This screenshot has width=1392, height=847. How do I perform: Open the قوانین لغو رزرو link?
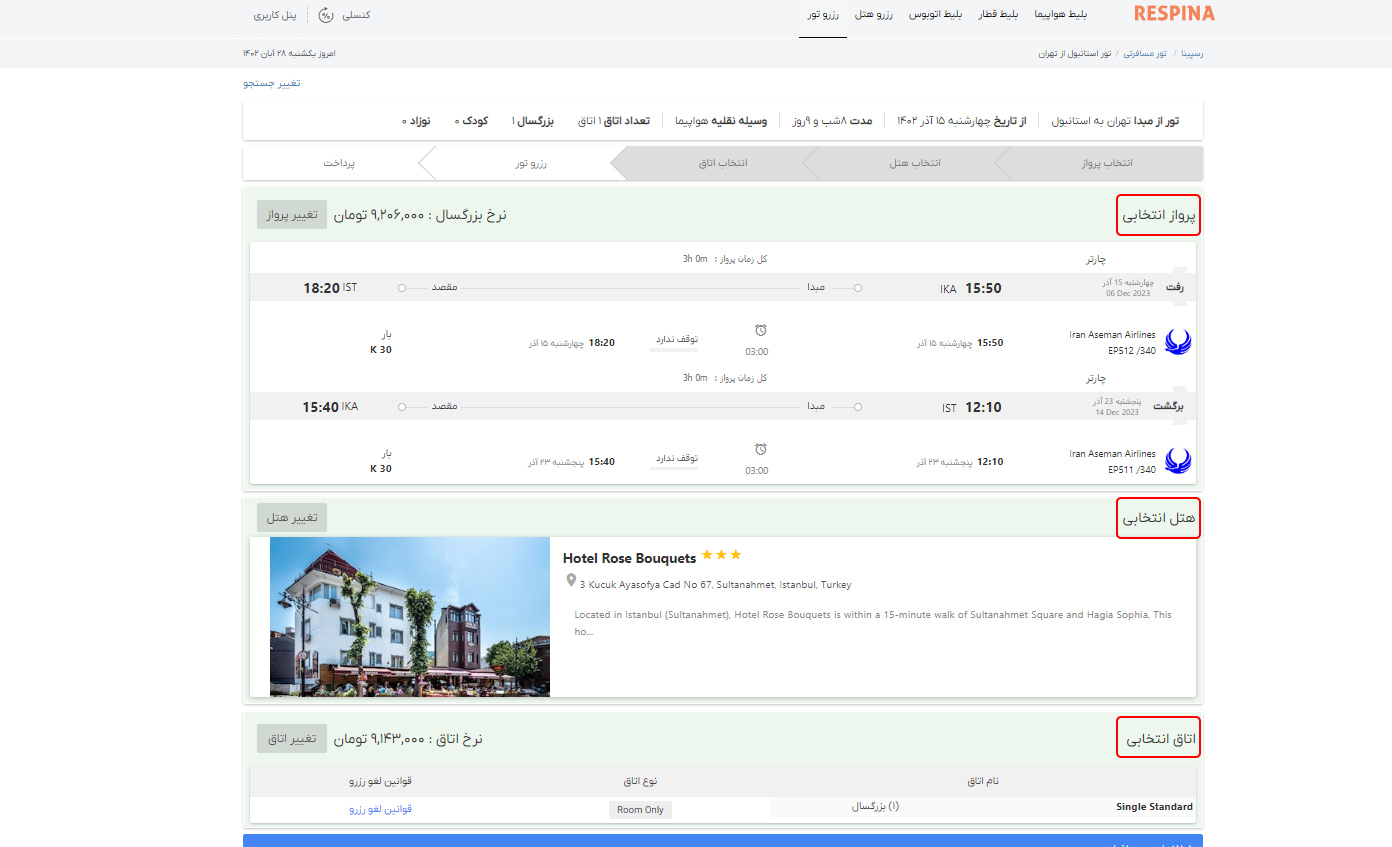click(x=380, y=809)
